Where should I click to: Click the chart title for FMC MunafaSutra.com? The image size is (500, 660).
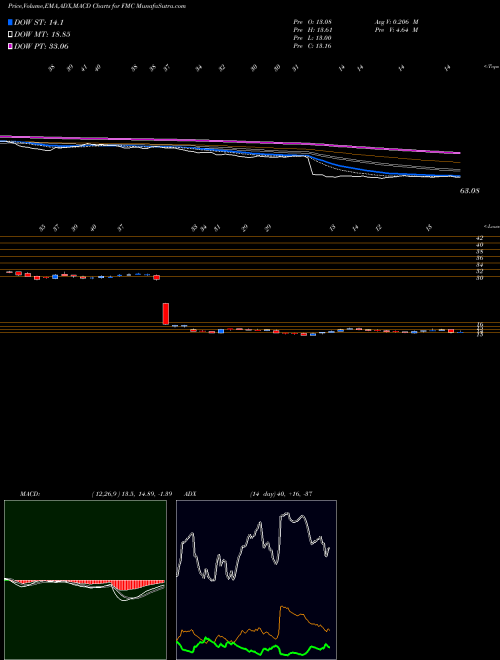[96, 6]
